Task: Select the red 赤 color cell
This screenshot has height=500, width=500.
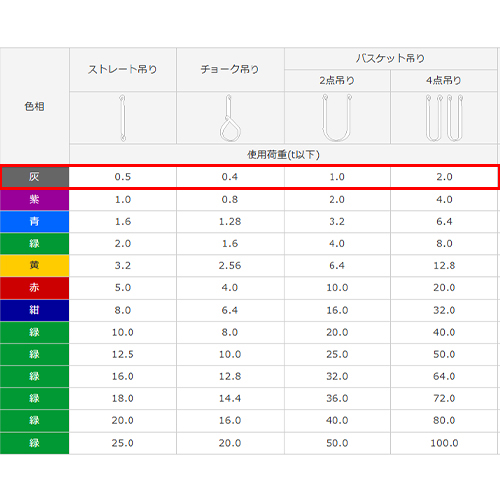Action: pyautogui.click(x=35, y=288)
